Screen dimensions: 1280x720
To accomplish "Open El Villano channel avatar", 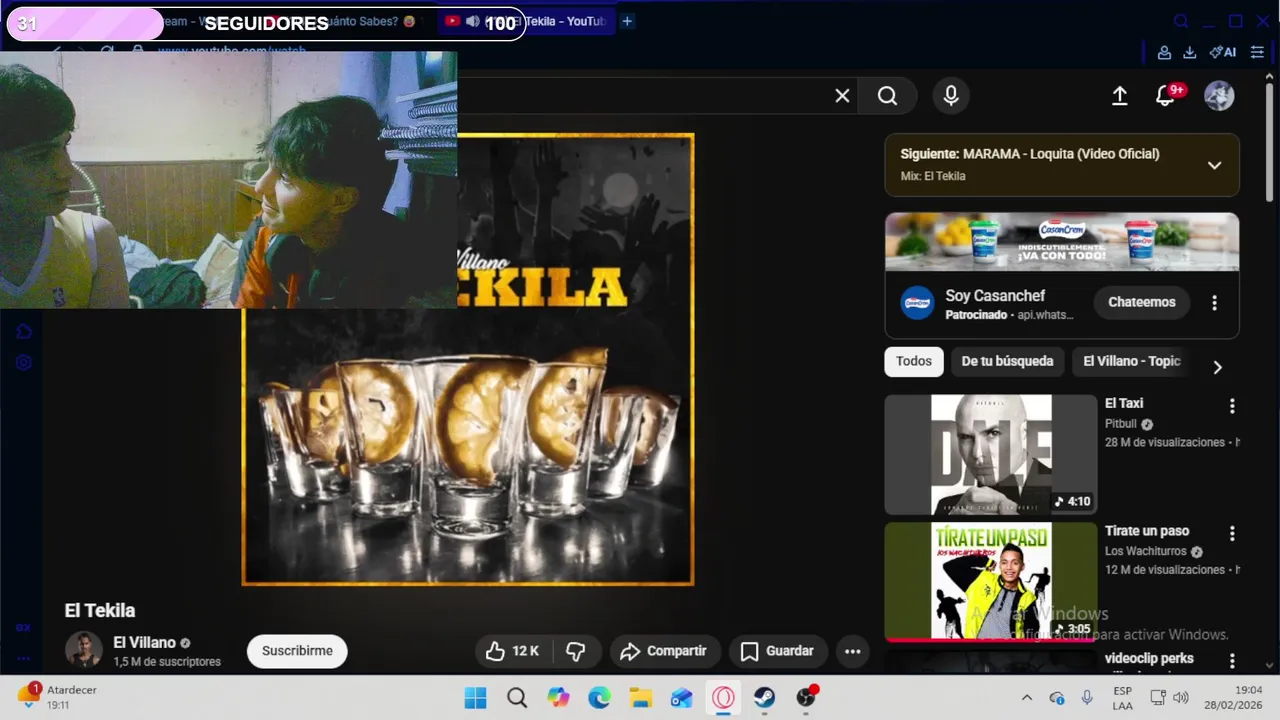I will [84, 650].
